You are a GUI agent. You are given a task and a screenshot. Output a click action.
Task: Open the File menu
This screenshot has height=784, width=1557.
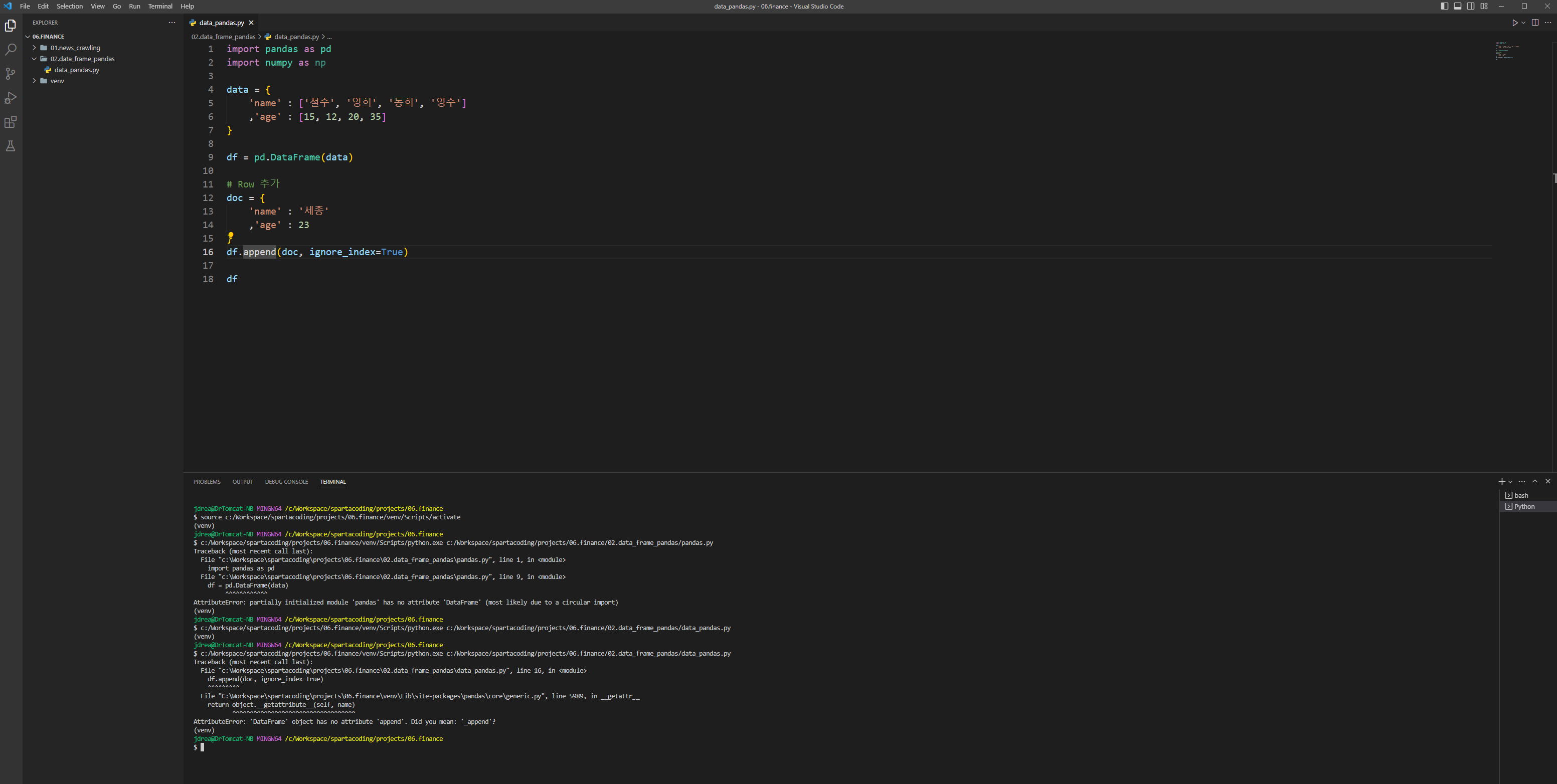25,6
